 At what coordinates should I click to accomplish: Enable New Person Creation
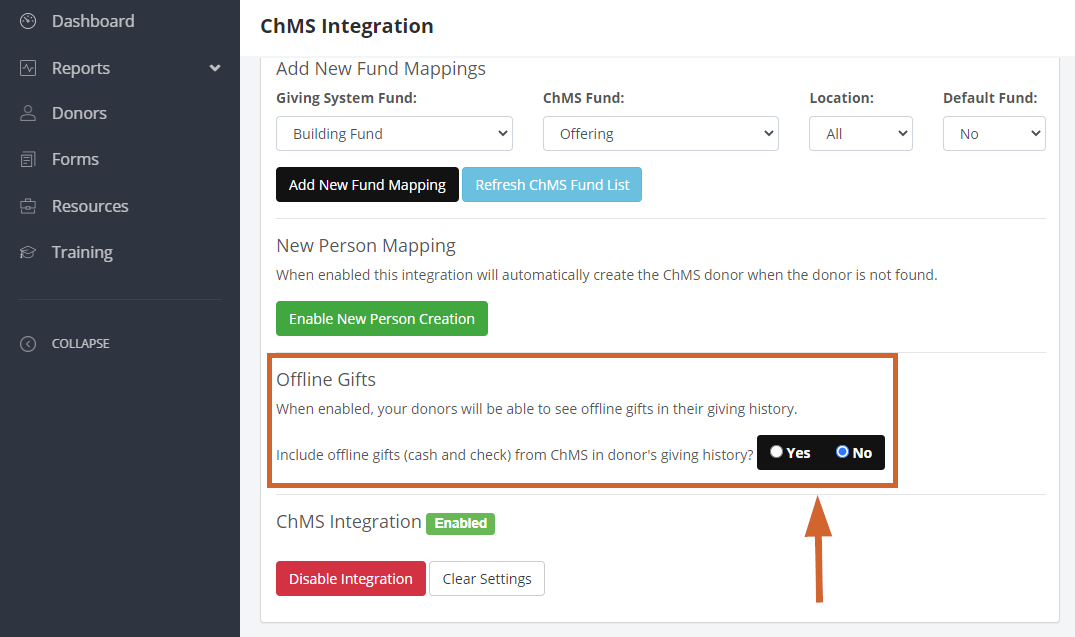point(381,318)
